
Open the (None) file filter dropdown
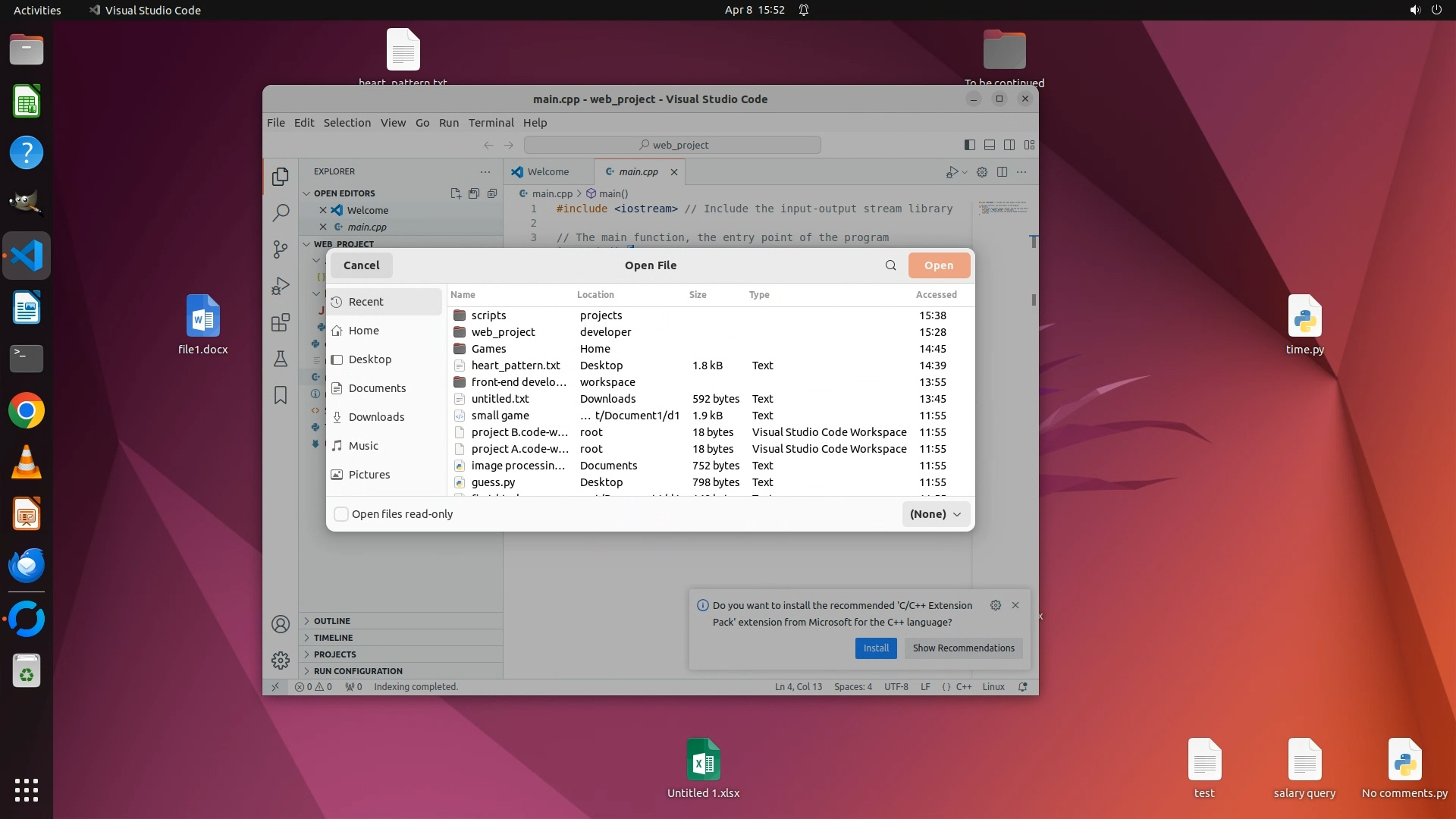point(936,514)
